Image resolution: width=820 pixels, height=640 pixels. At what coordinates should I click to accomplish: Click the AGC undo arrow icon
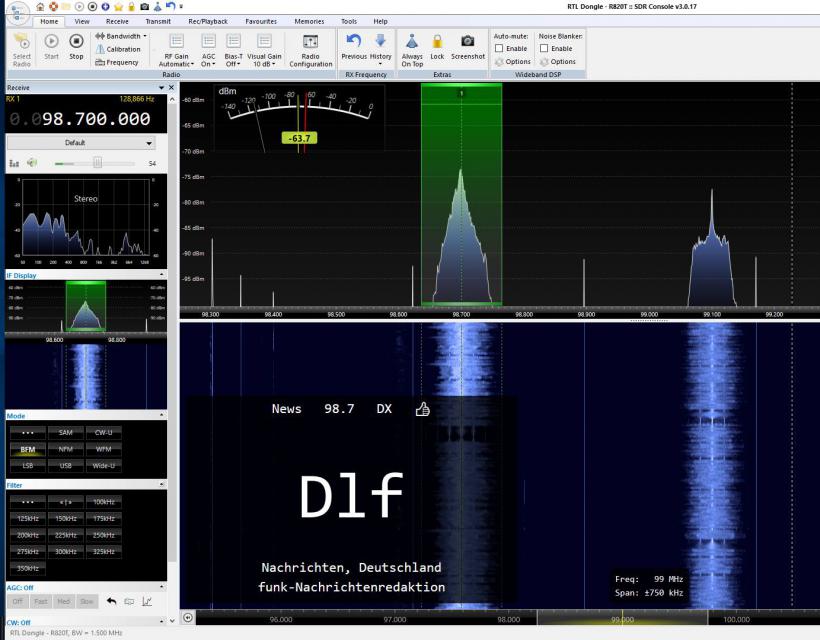[111, 601]
